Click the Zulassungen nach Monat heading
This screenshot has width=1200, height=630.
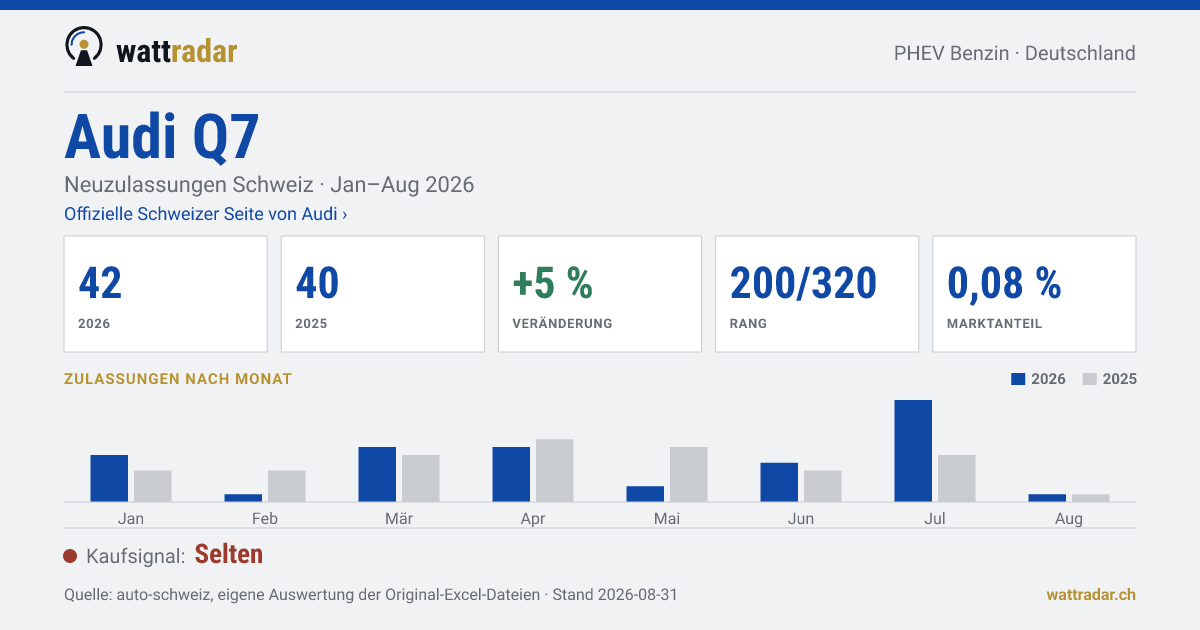tap(178, 379)
